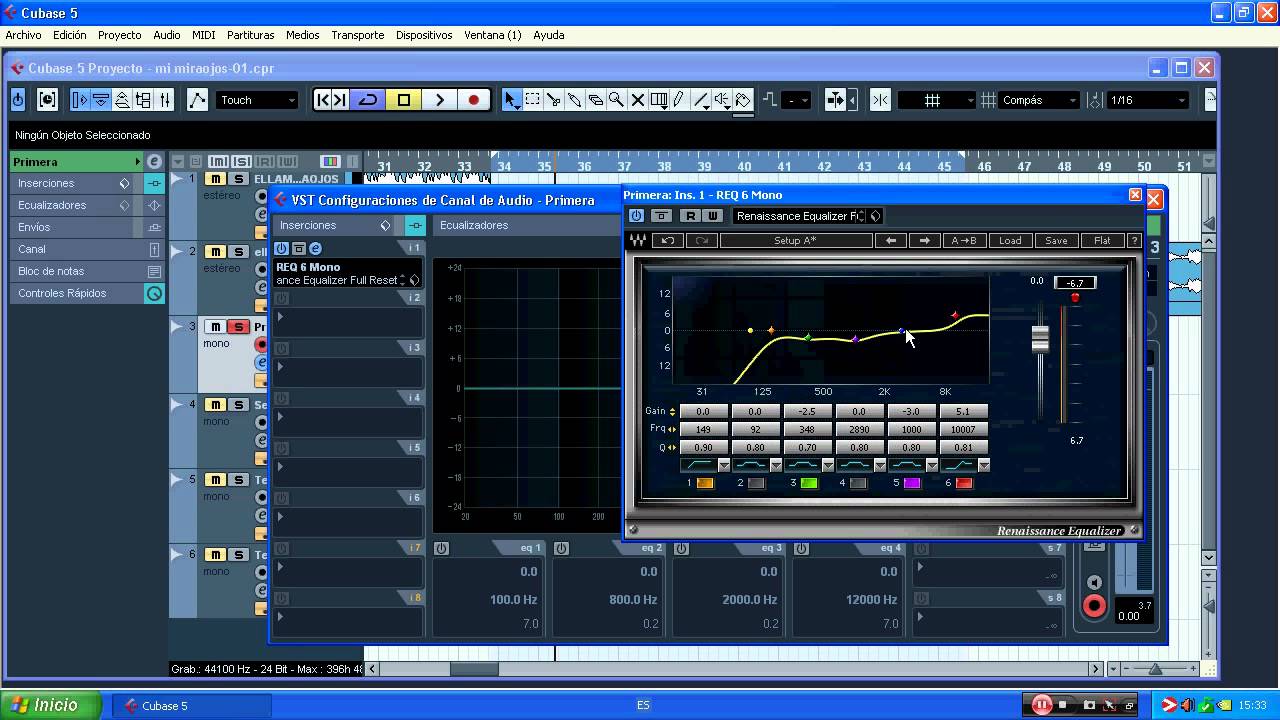The image size is (1280, 720).
Task: Open band 6 filter type dropdown arrow
Action: click(x=984, y=465)
